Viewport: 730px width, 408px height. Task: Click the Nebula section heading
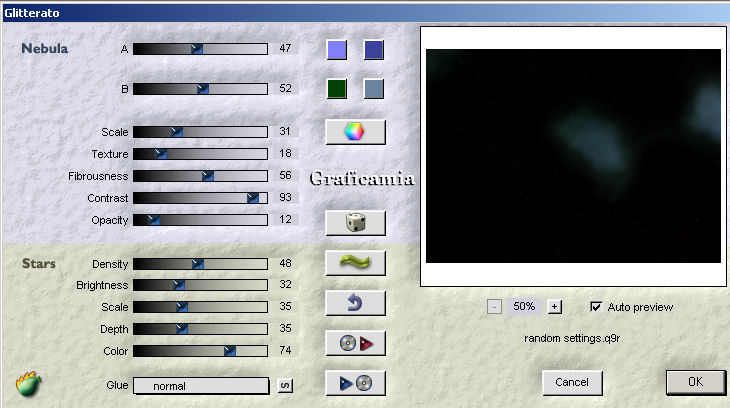(45, 48)
